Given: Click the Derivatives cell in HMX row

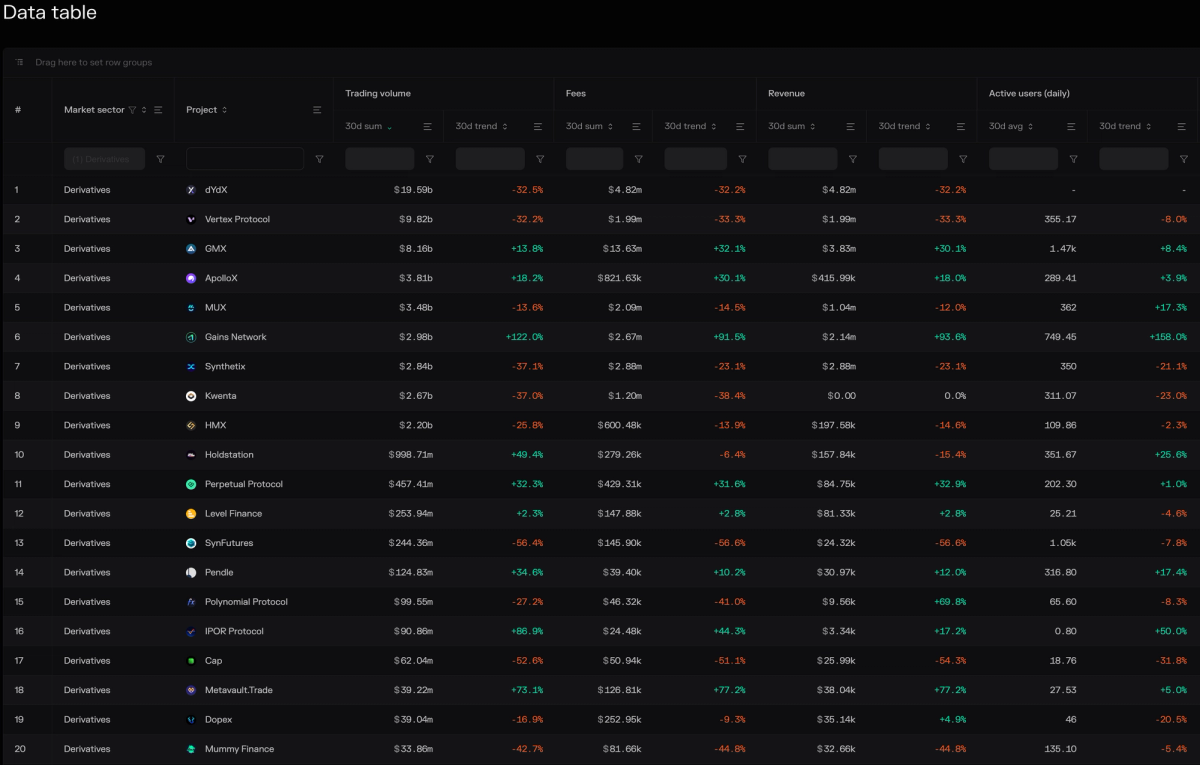Looking at the screenshot, I should click(x=87, y=425).
